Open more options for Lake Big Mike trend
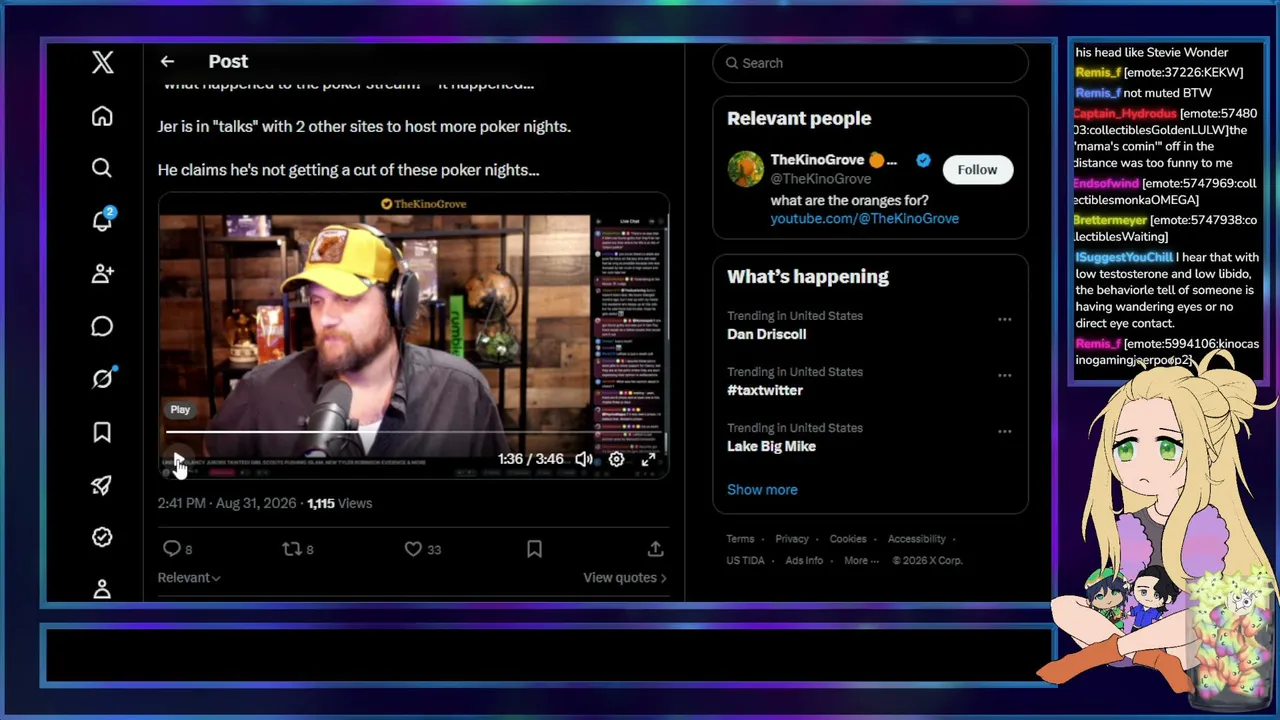This screenshot has width=1280, height=720. pos(1004,432)
